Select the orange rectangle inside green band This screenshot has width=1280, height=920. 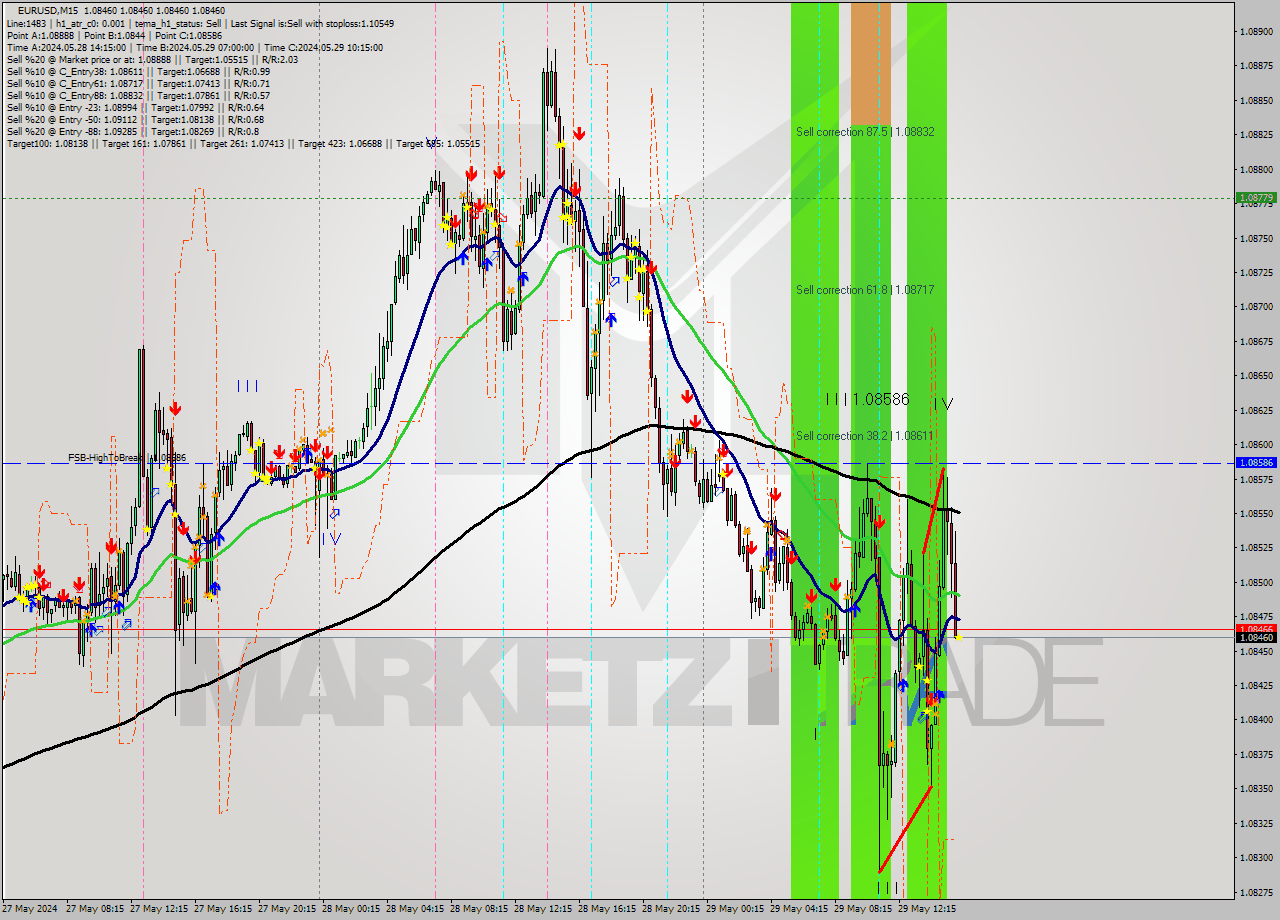870,64
